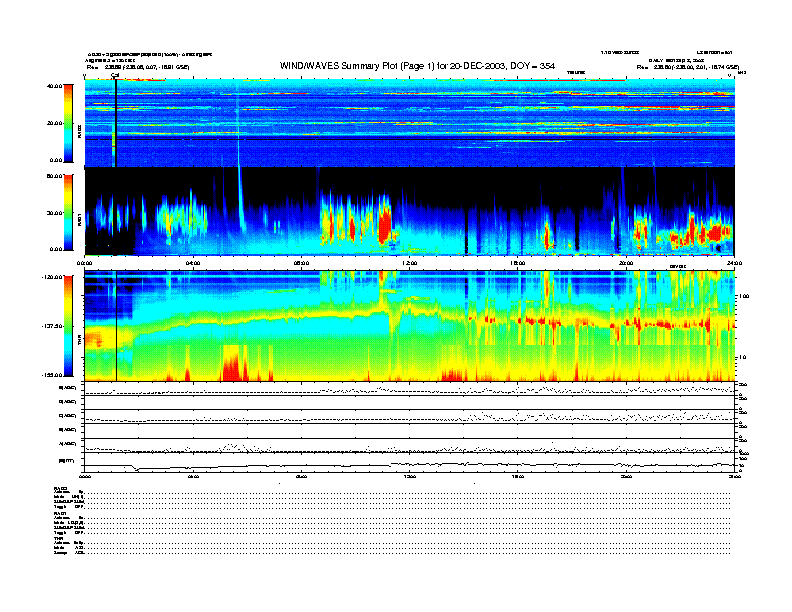792x612 pixels.
Task: Click the 30.00 label on RAD1 scale
Action: point(55,213)
